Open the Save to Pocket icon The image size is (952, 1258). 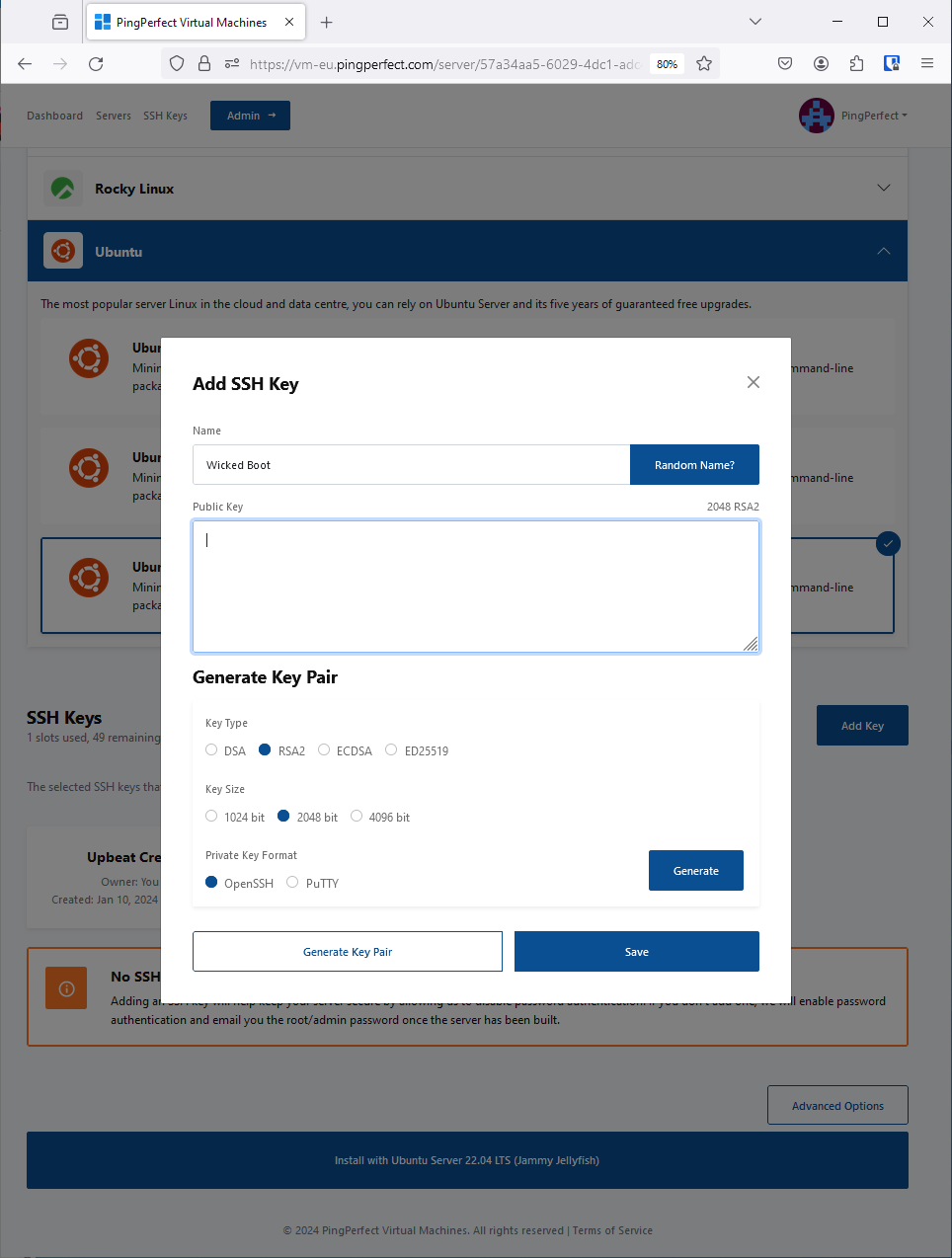pyautogui.click(x=785, y=63)
